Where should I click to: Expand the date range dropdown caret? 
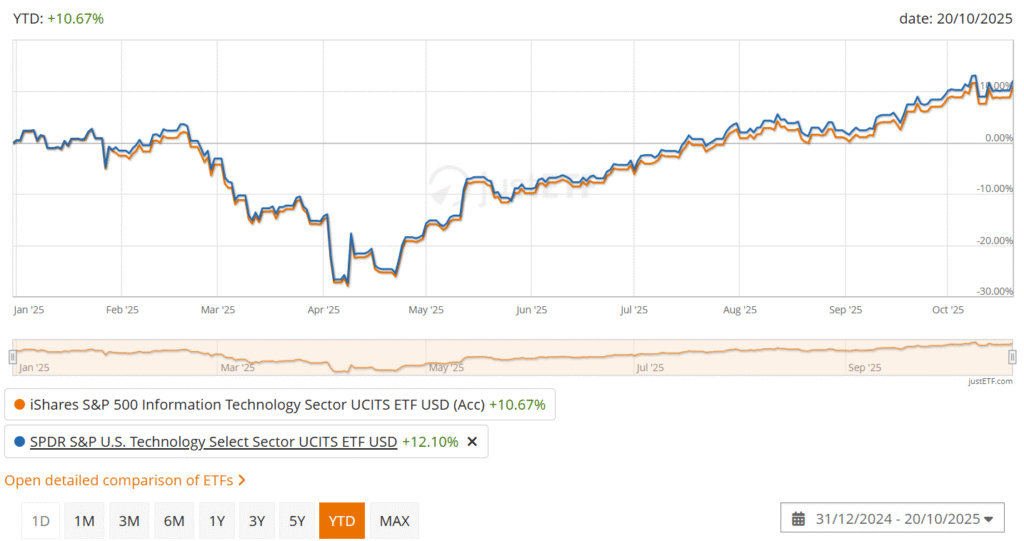(x=988, y=519)
